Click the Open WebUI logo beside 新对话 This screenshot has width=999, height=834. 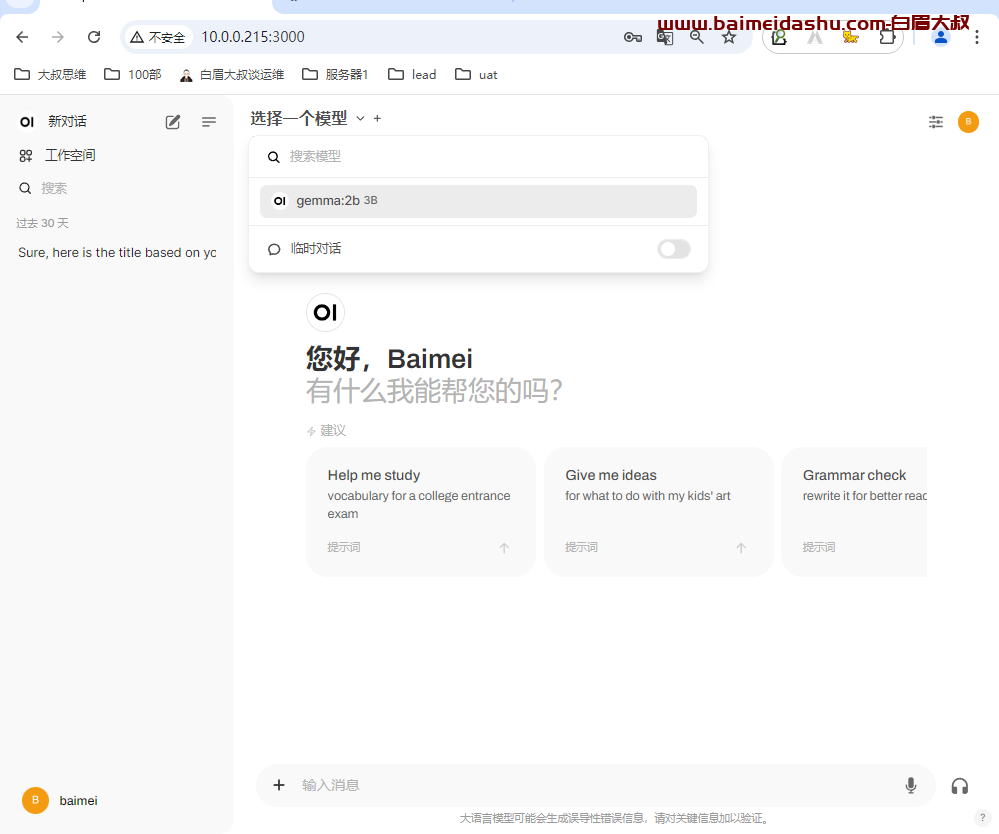(27, 122)
